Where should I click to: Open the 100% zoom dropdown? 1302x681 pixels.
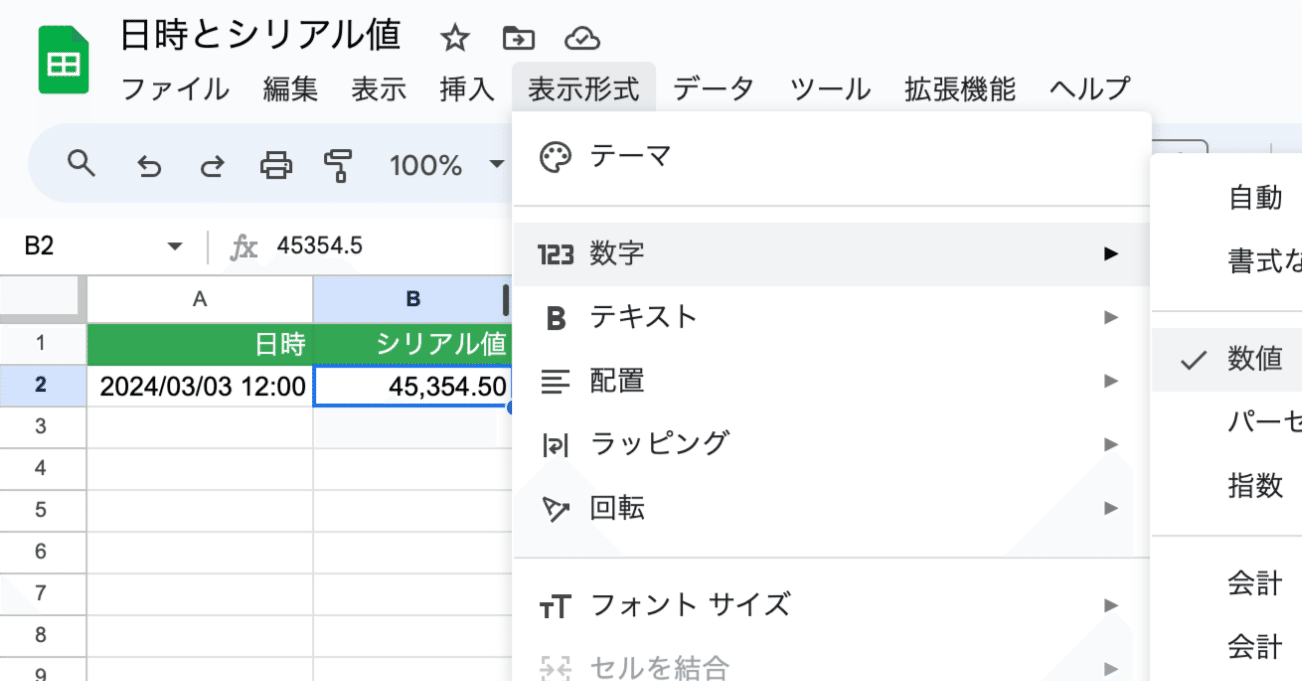click(x=440, y=165)
